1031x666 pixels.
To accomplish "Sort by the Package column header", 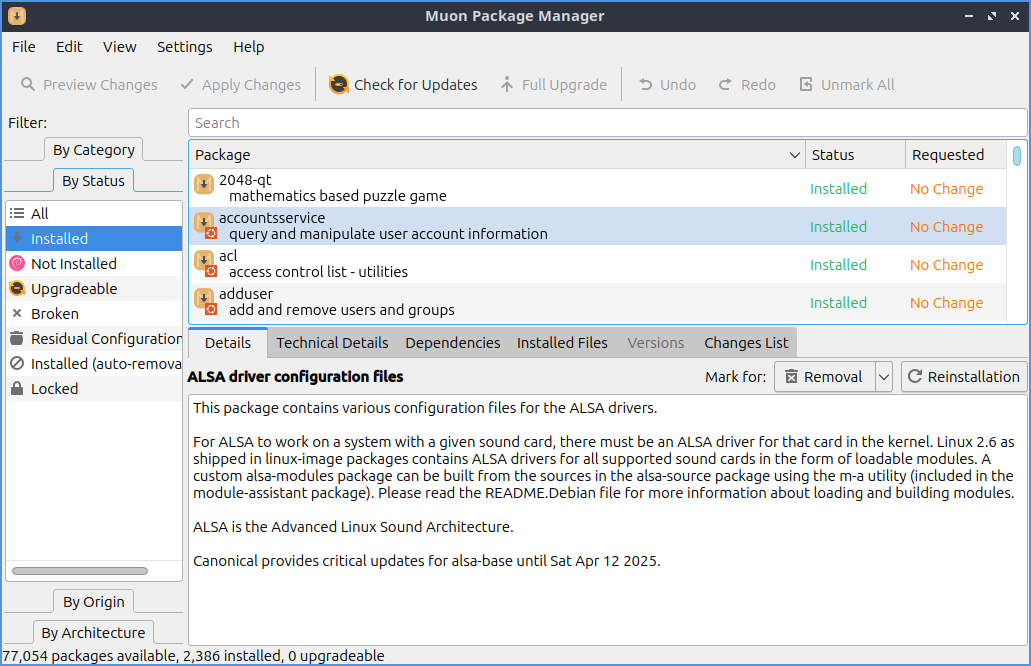I will (495, 155).
